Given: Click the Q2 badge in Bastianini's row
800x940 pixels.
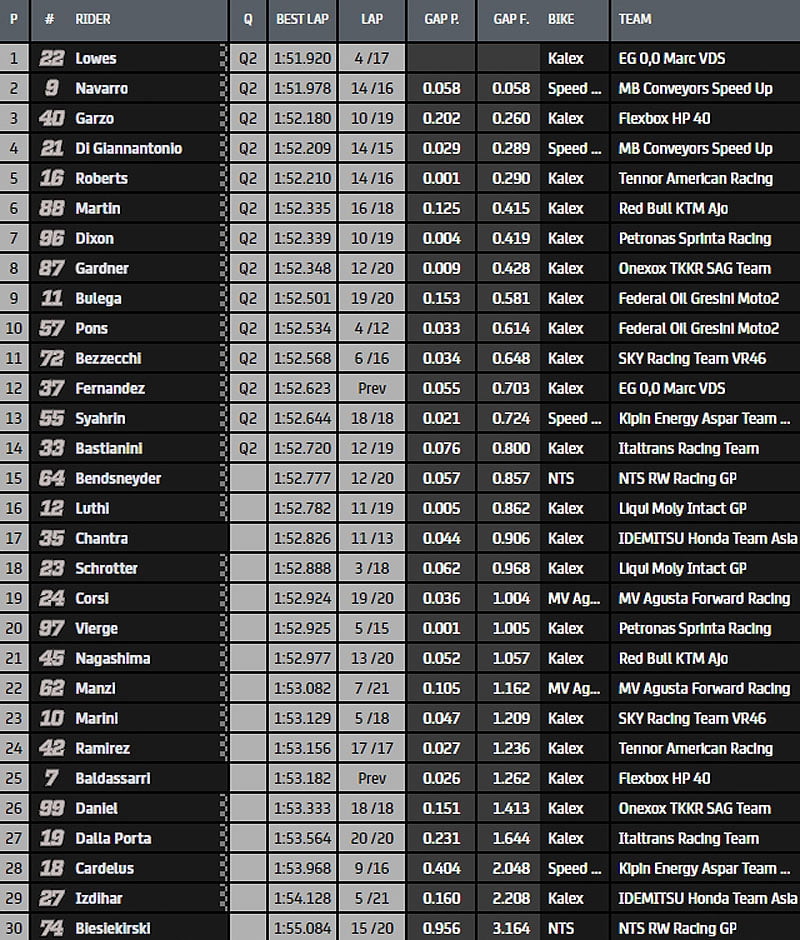Looking at the screenshot, I should pyautogui.click(x=248, y=449).
